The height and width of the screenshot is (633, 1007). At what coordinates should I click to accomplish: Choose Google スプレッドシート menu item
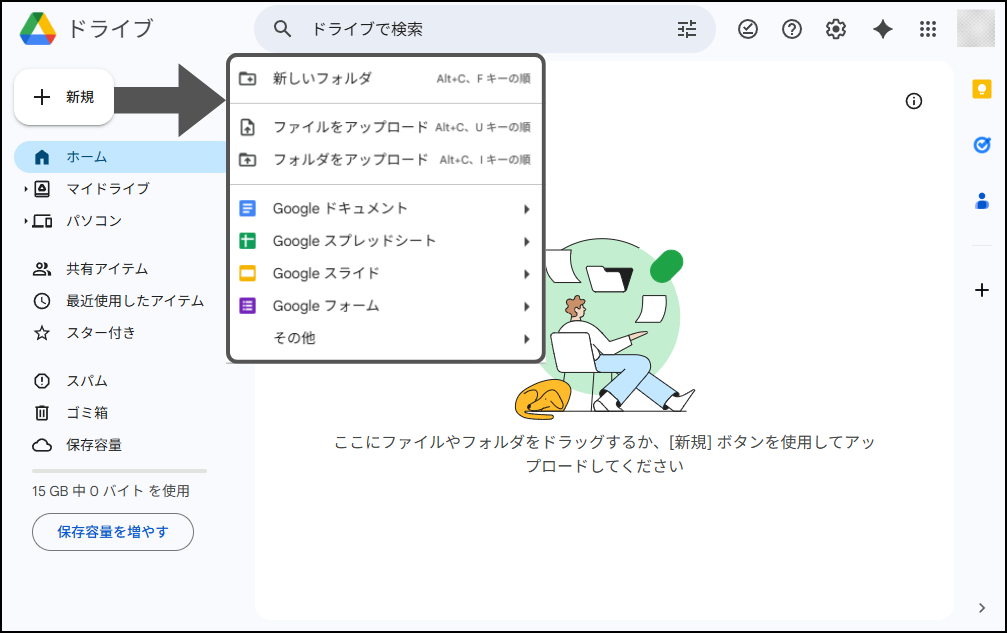pos(385,241)
